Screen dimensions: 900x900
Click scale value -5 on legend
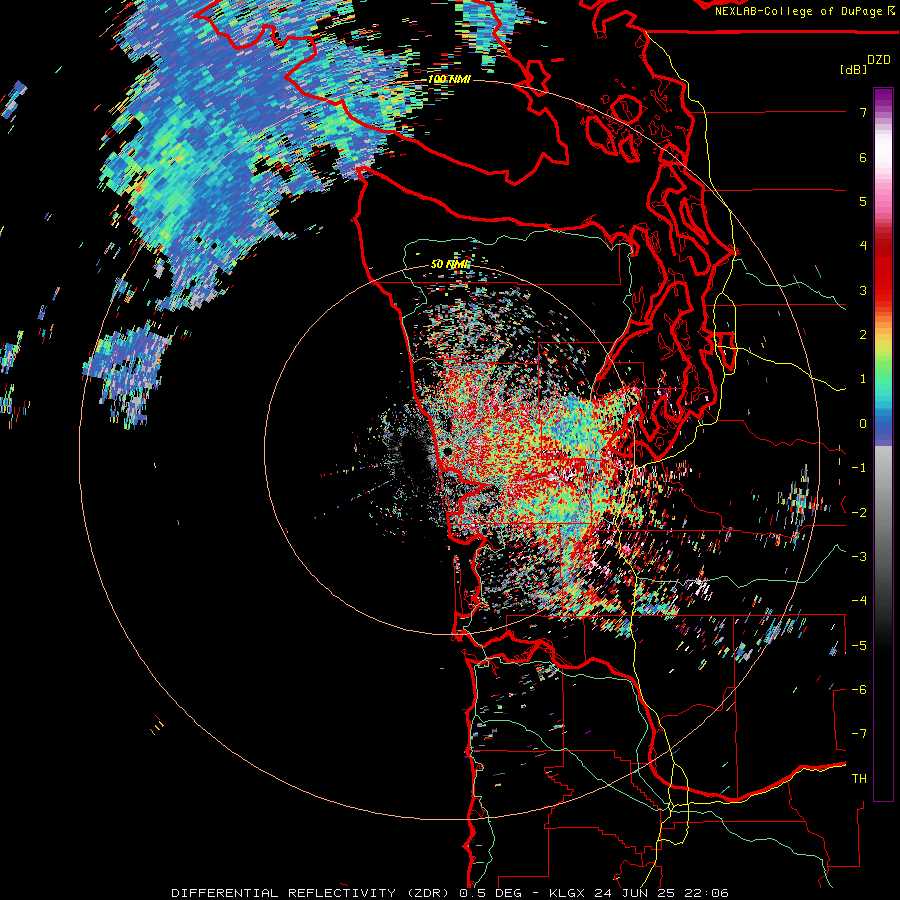tap(859, 646)
